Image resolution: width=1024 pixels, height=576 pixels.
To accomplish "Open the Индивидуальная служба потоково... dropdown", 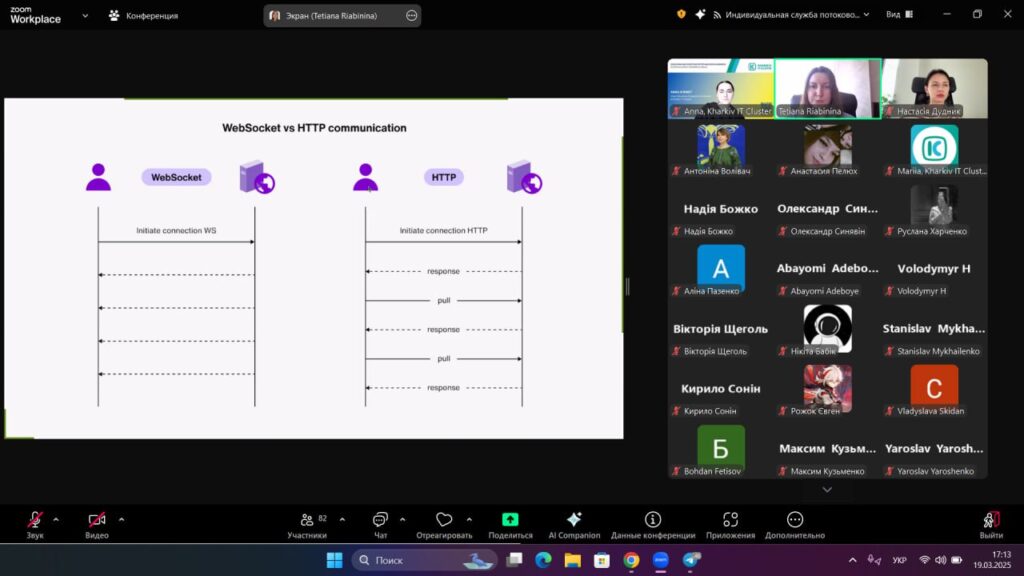I will (791, 14).
